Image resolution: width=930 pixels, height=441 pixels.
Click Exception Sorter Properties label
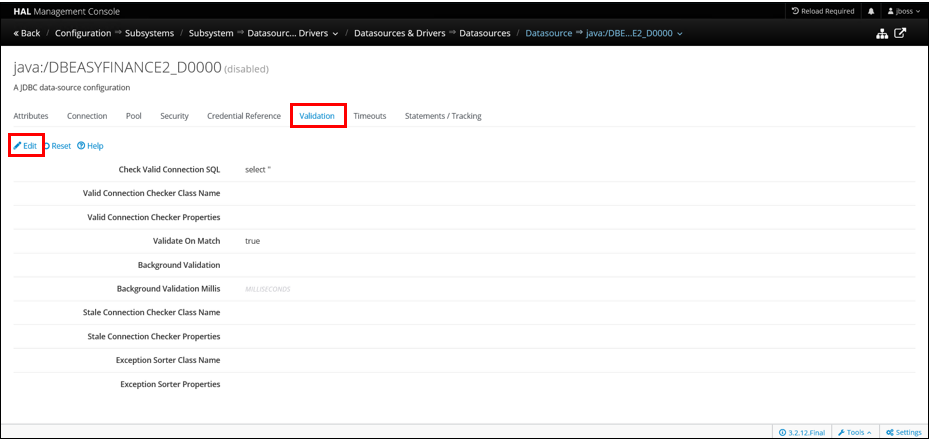coord(170,385)
